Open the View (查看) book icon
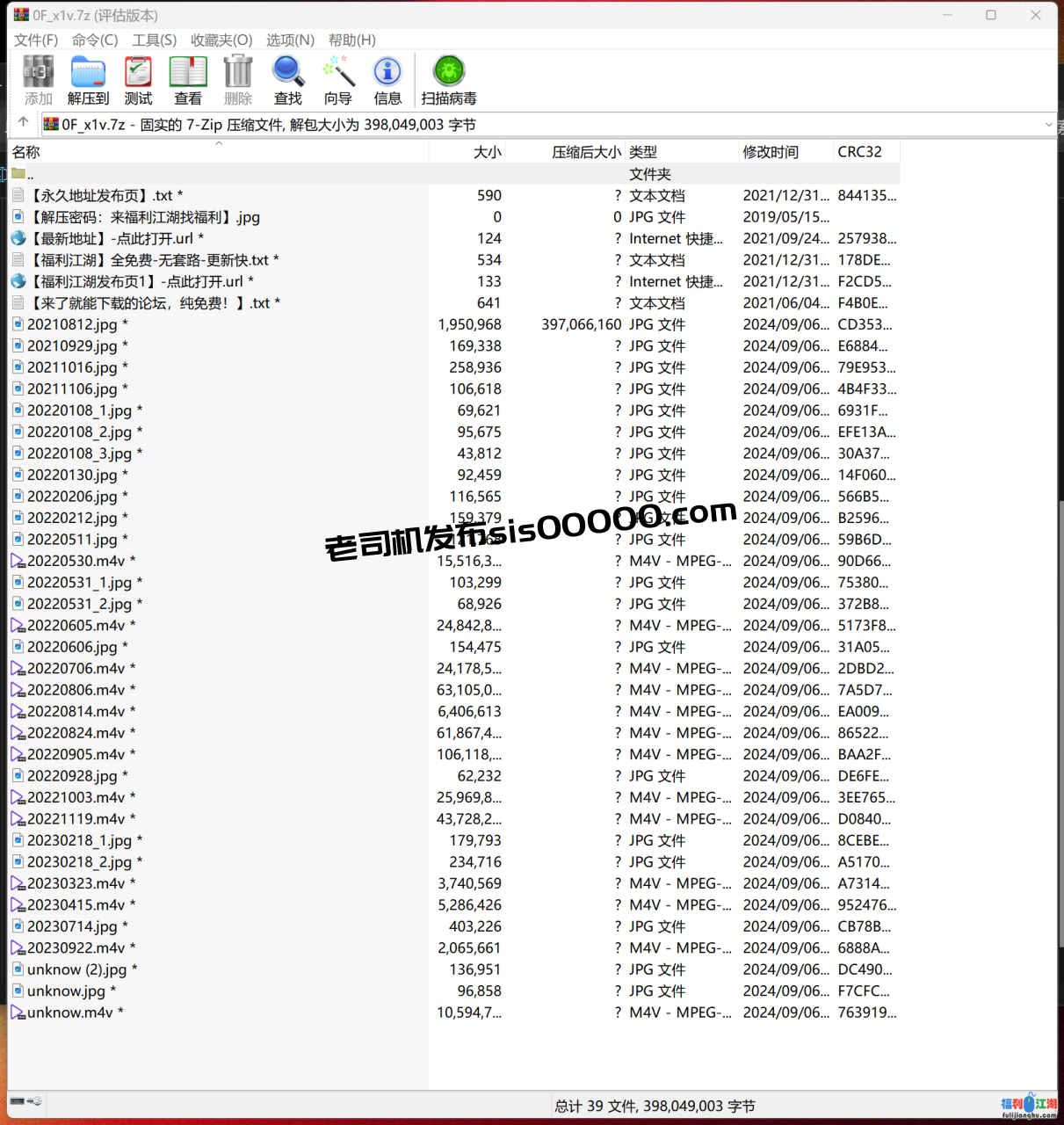 click(x=188, y=79)
